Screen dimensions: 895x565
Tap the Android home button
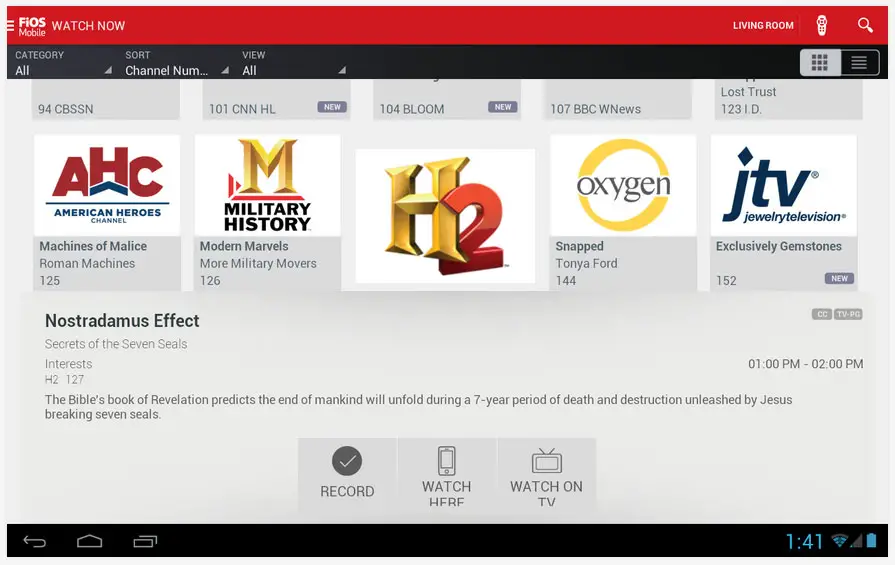click(x=90, y=541)
